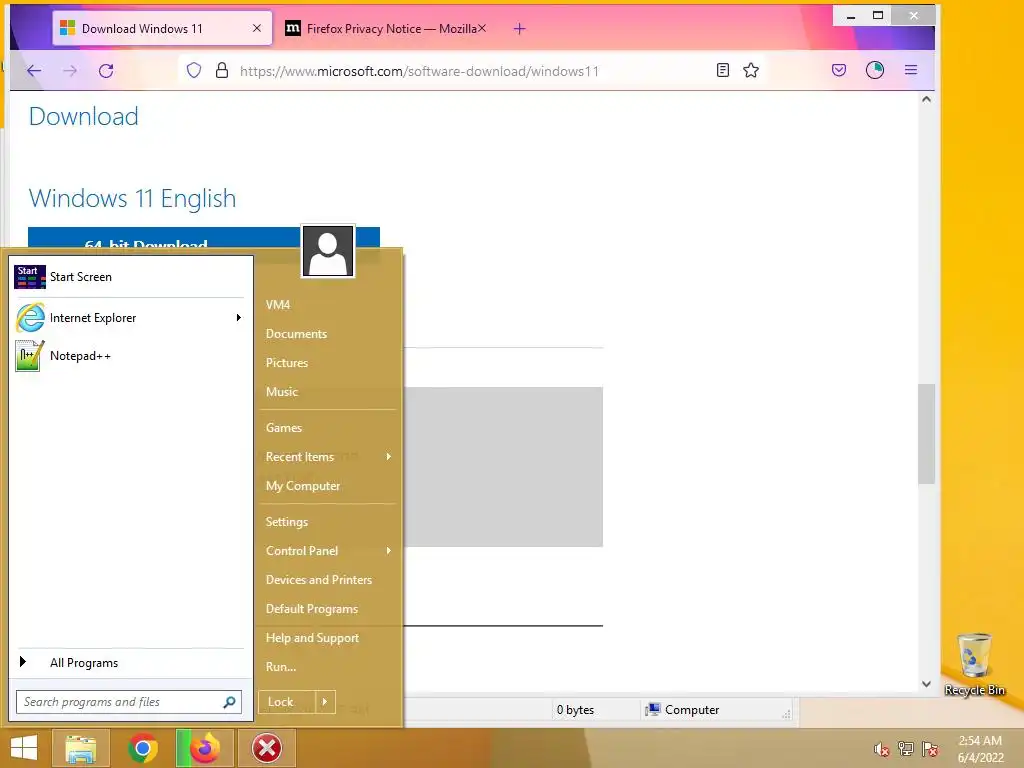Open the Recycle Bin desktop icon
This screenshot has width=1024, height=768.
click(x=974, y=665)
